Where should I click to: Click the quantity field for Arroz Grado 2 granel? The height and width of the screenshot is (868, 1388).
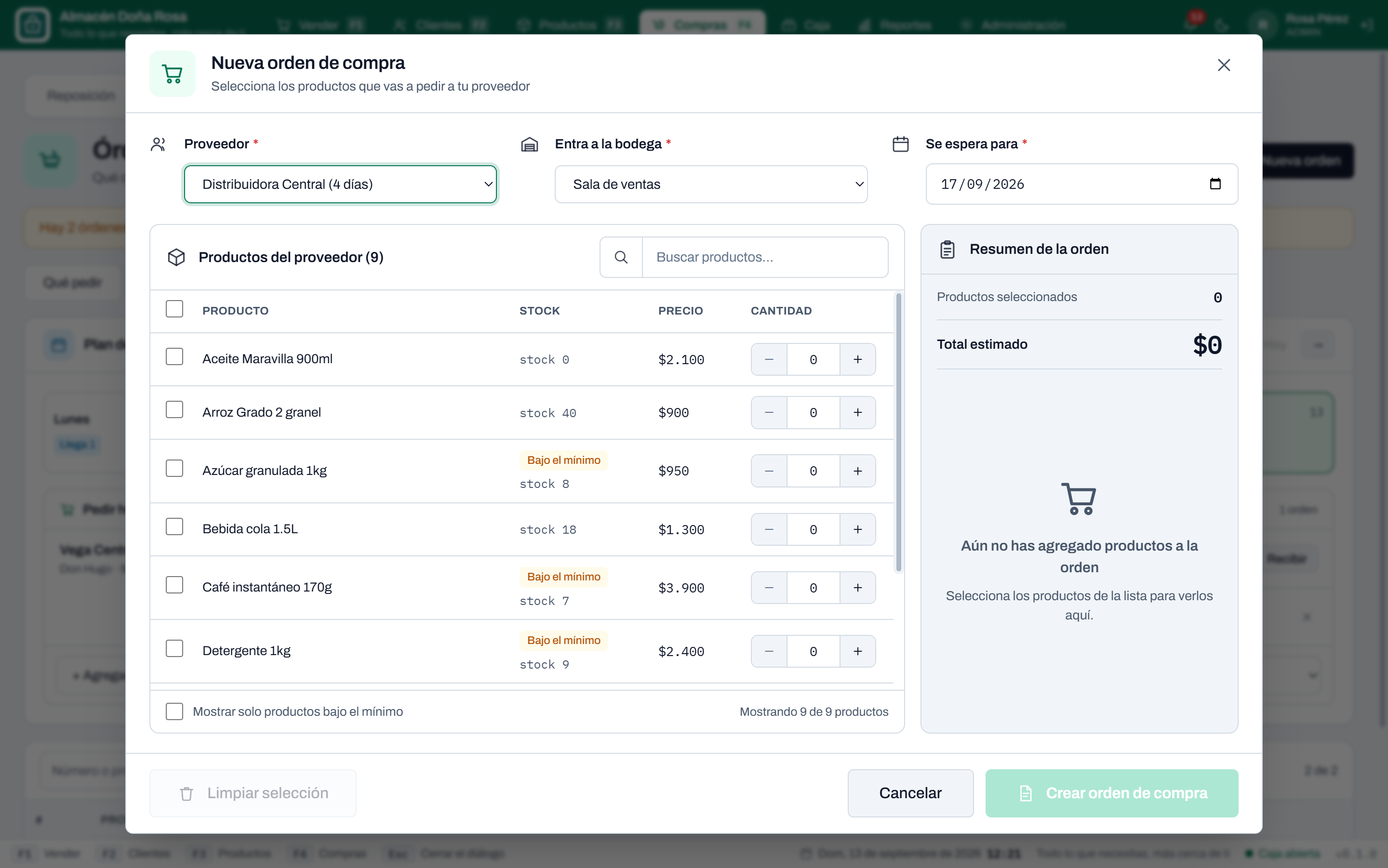tap(813, 413)
